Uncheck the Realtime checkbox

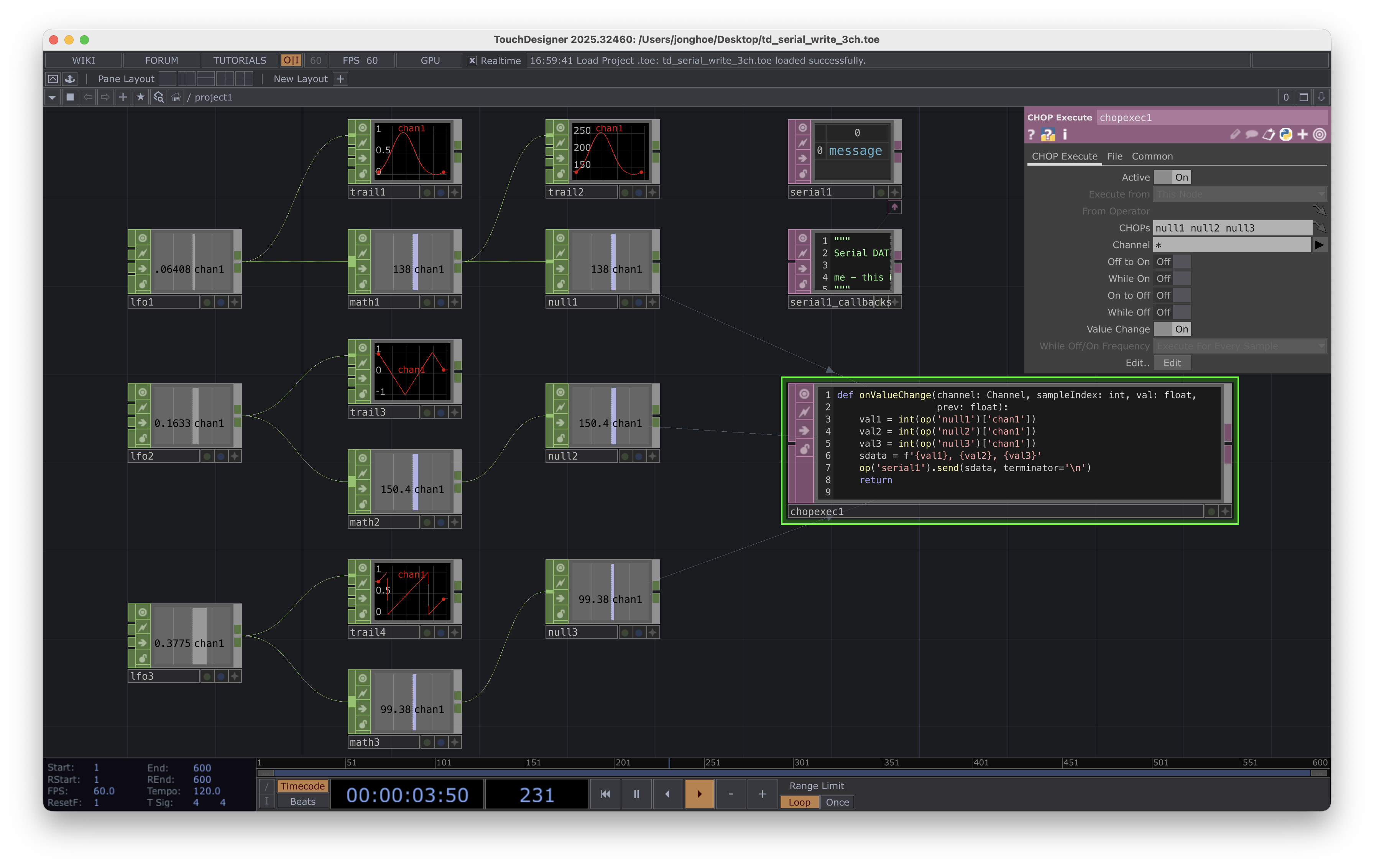[472, 61]
